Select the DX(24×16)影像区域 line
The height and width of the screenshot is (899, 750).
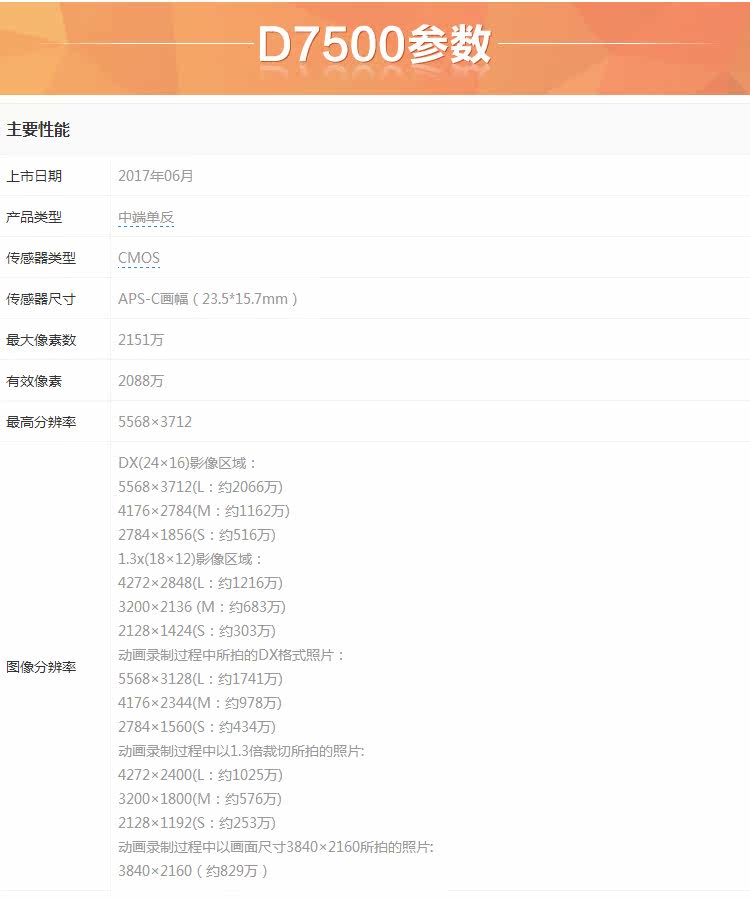tap(187, 463)
